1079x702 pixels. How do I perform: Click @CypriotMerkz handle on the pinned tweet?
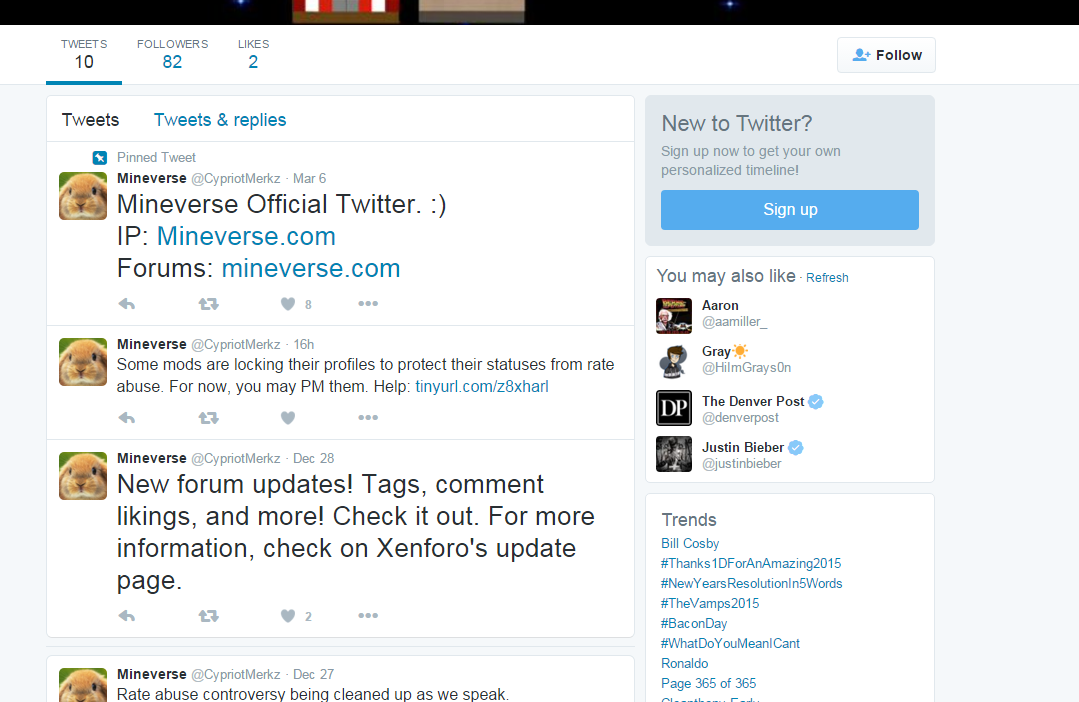click(235, 178)
